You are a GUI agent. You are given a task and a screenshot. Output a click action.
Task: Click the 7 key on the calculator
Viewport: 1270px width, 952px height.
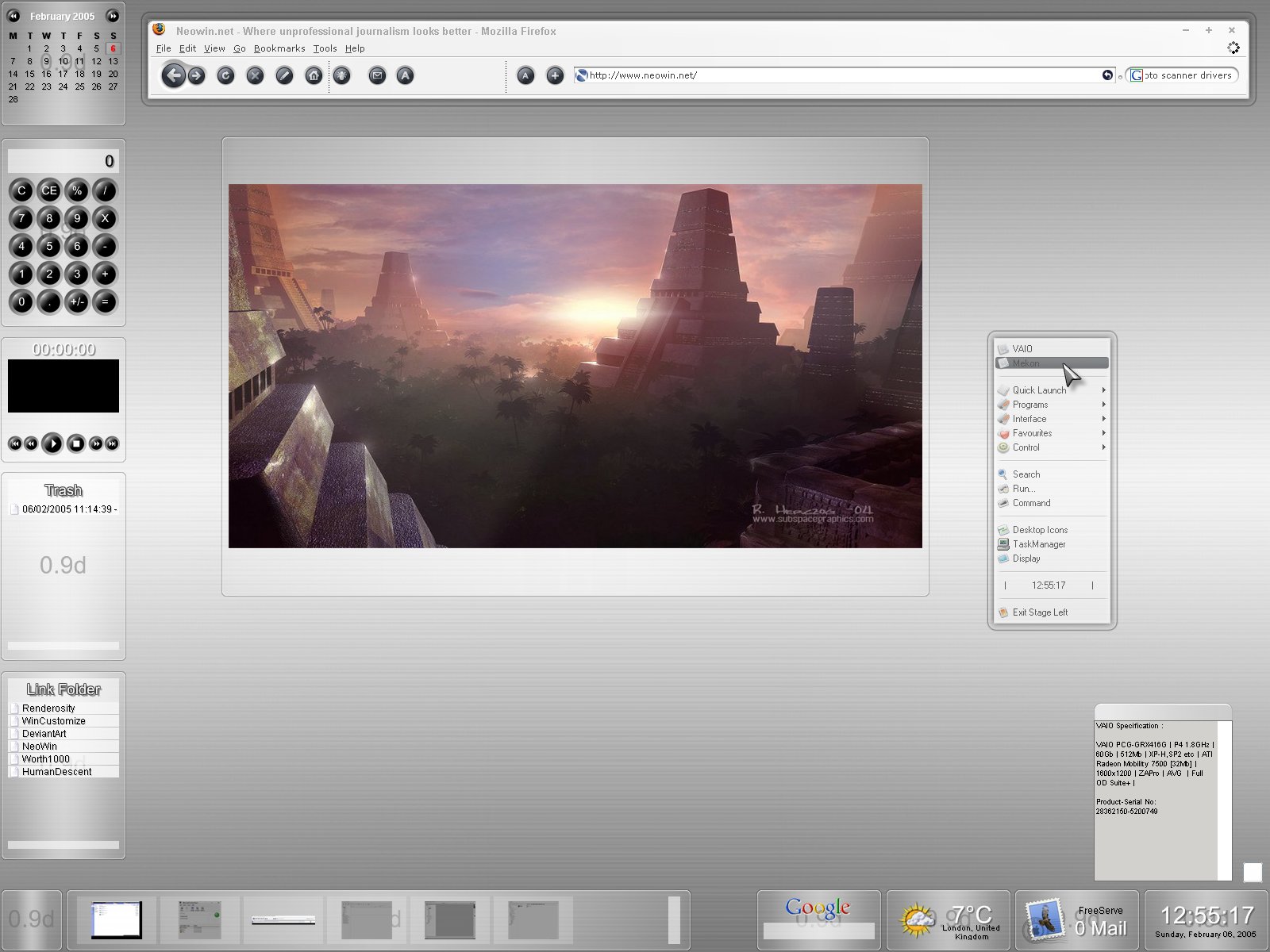(x=21, y=218)
